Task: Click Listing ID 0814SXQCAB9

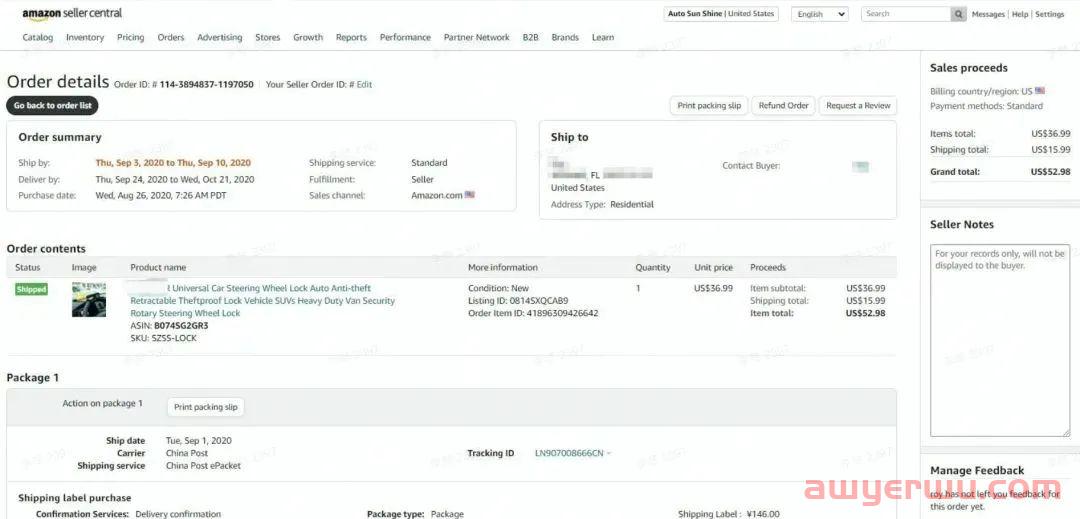Action: (x=518, y=301)
